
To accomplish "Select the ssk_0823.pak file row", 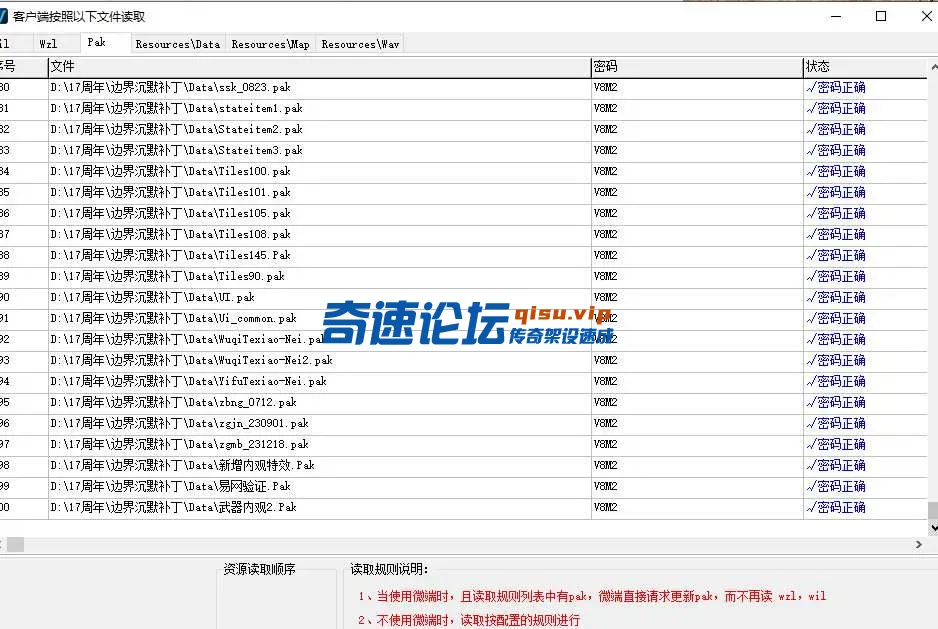I will [x=464, y=87].
